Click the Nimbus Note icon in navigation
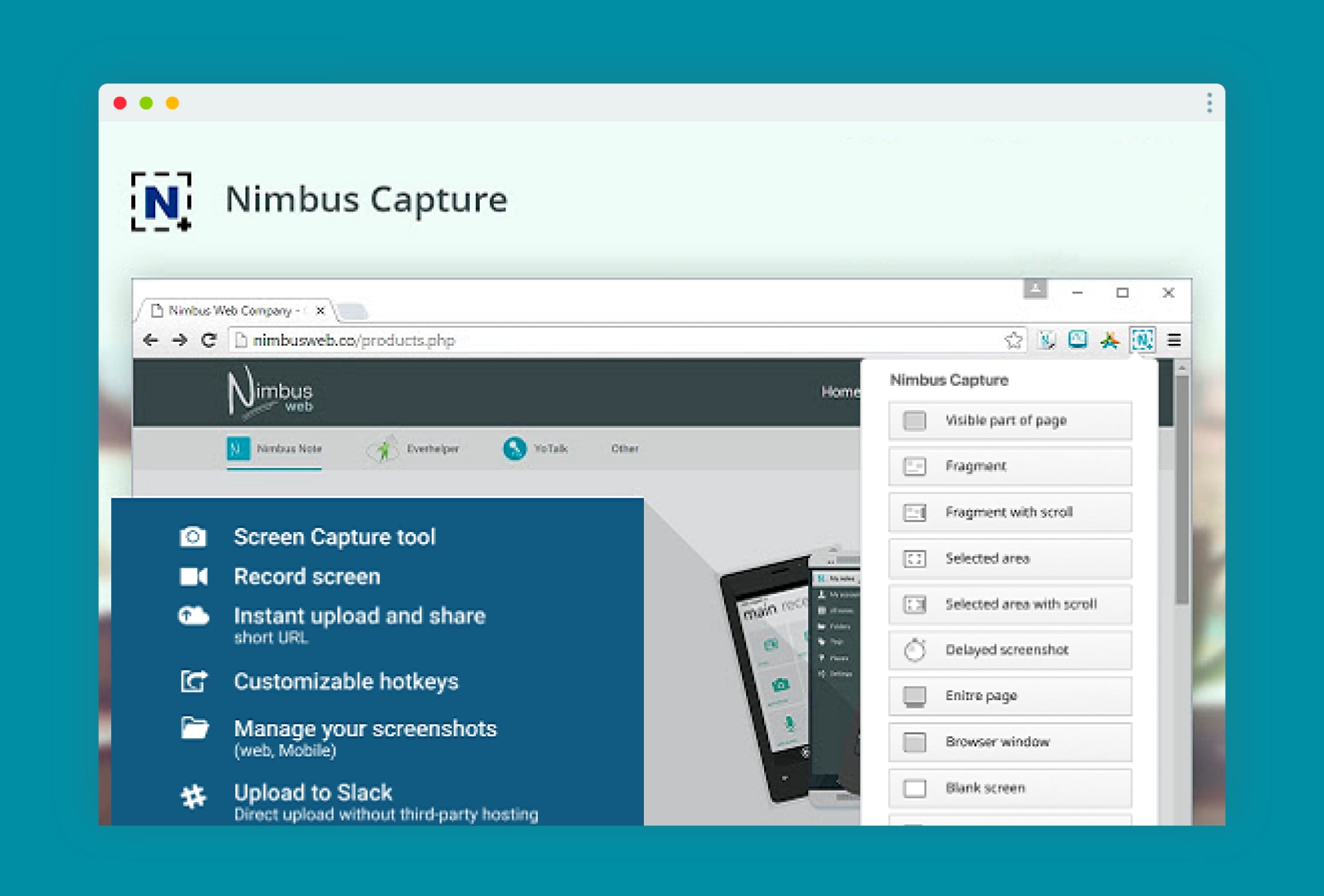 [x=238, y=448]
